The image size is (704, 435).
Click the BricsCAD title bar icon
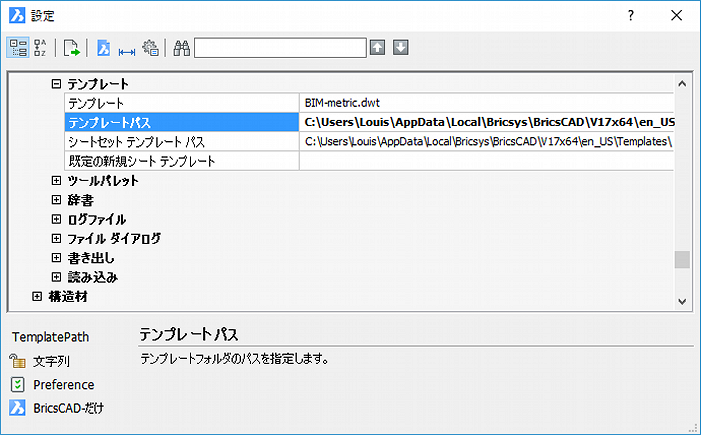[x=17, y=15]
